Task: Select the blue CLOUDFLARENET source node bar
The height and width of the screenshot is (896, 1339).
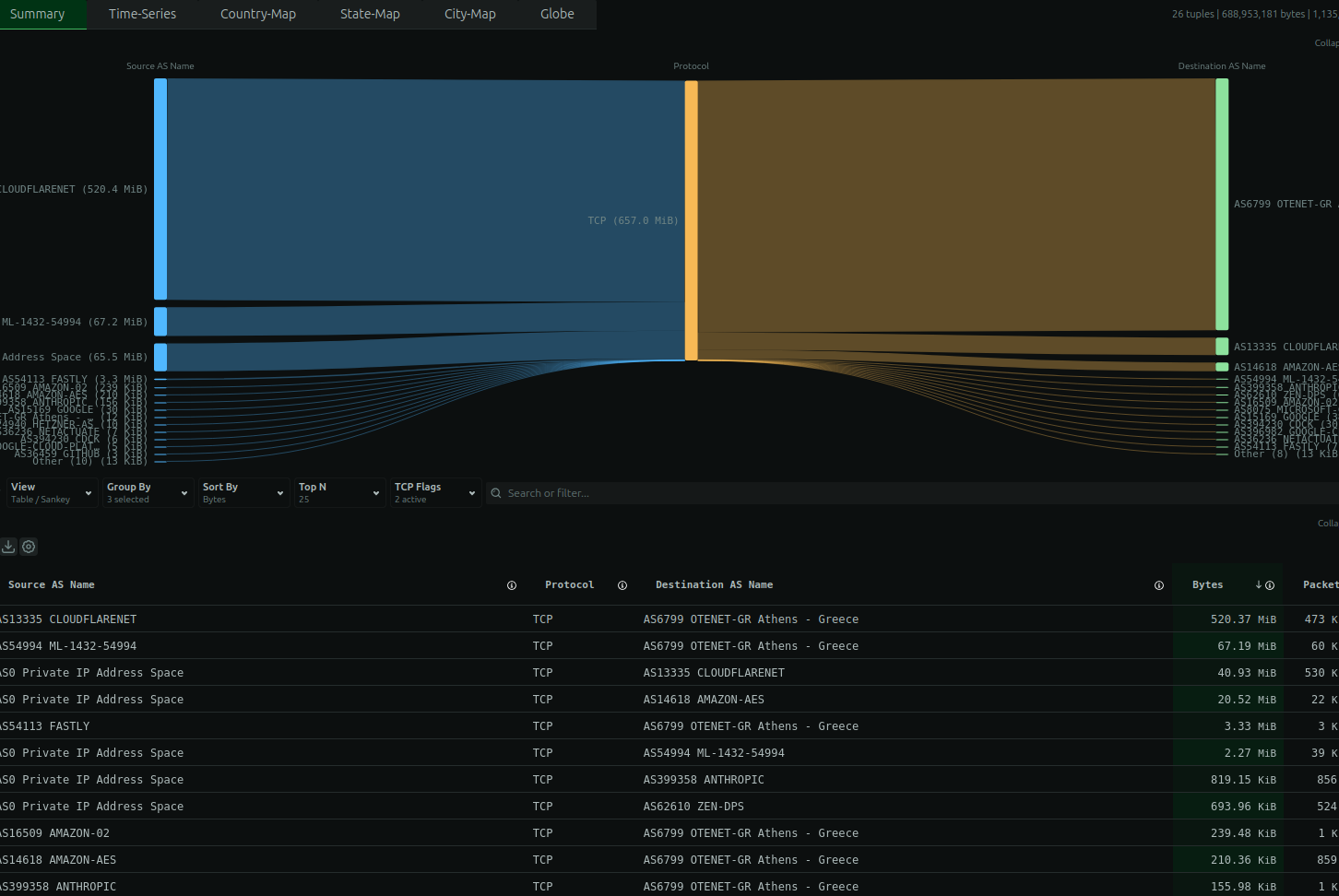Action: click(160, 189)
